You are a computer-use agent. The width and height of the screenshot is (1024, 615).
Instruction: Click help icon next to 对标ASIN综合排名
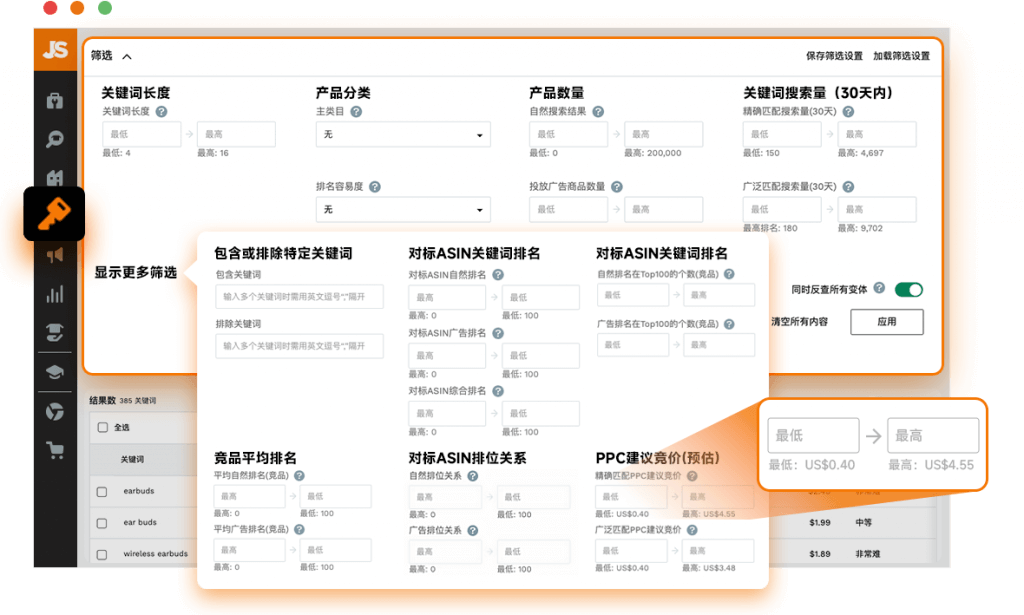click(x=498, y=391)
